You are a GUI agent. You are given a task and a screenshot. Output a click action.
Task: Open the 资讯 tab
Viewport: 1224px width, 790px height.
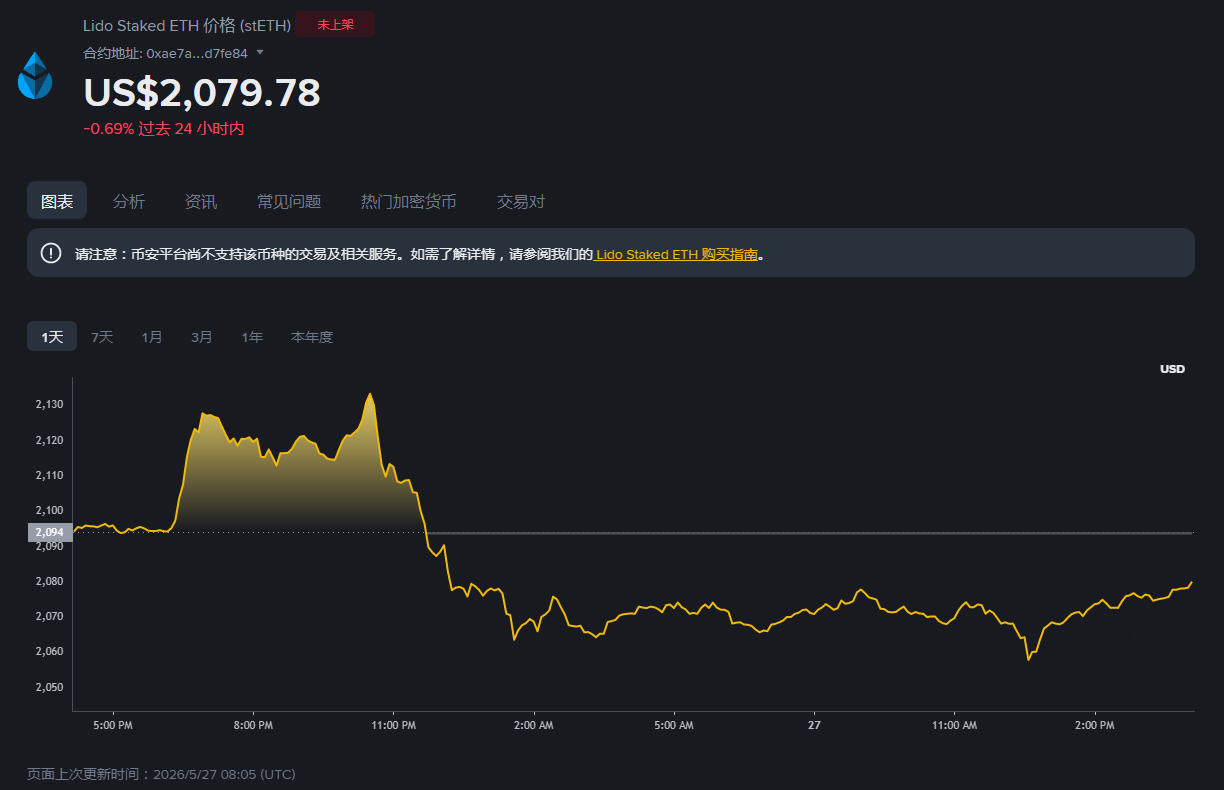pos(201,201)
